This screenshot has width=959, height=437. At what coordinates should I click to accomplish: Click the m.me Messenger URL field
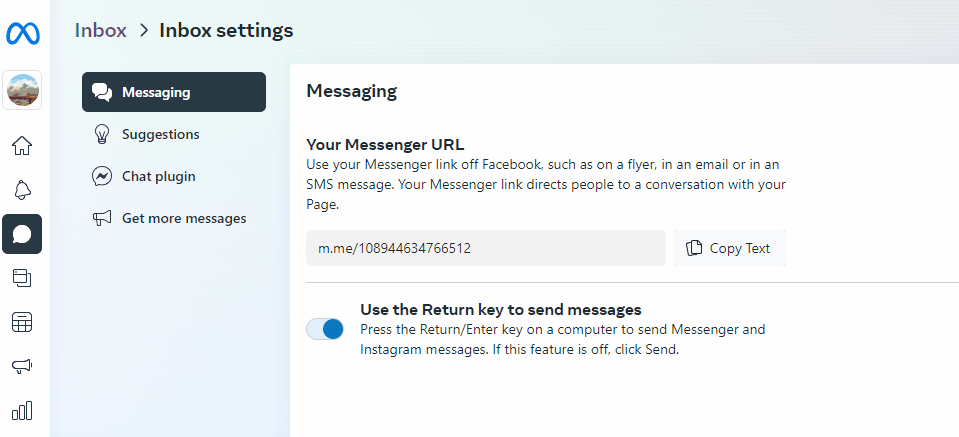(485, 248)
